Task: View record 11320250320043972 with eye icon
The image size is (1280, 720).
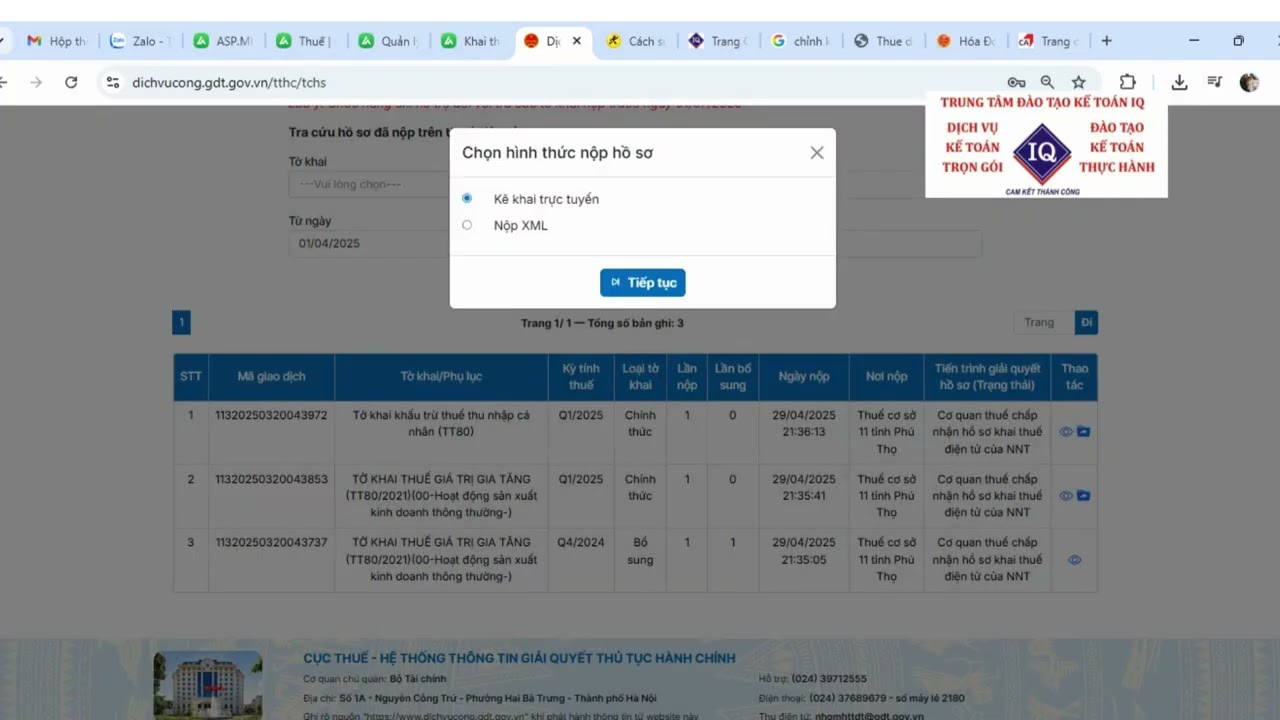Action: tap(1066, 432)
